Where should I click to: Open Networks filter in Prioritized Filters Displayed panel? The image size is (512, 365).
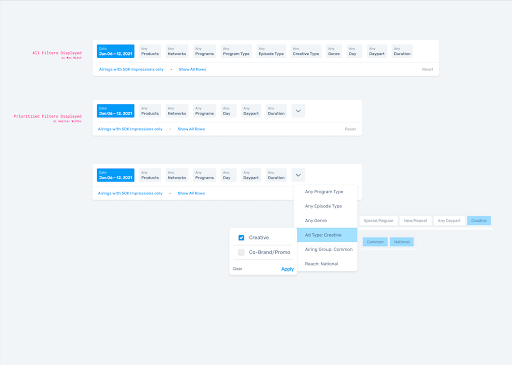click(177, 111)
